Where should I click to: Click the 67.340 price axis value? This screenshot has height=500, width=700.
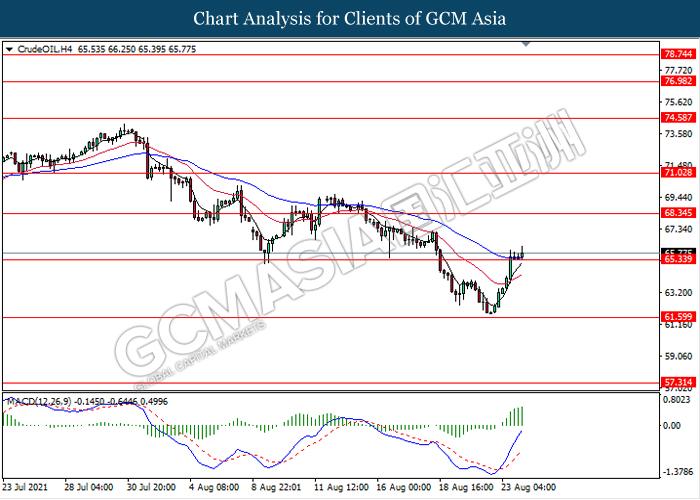pyautogui.click(x=679, y=229)
